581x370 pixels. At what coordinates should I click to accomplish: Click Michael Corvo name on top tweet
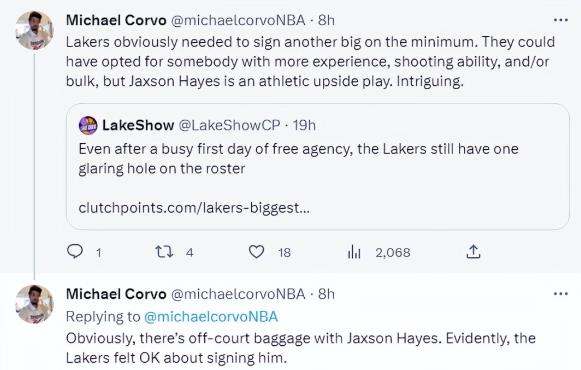[x=116, y=20]
